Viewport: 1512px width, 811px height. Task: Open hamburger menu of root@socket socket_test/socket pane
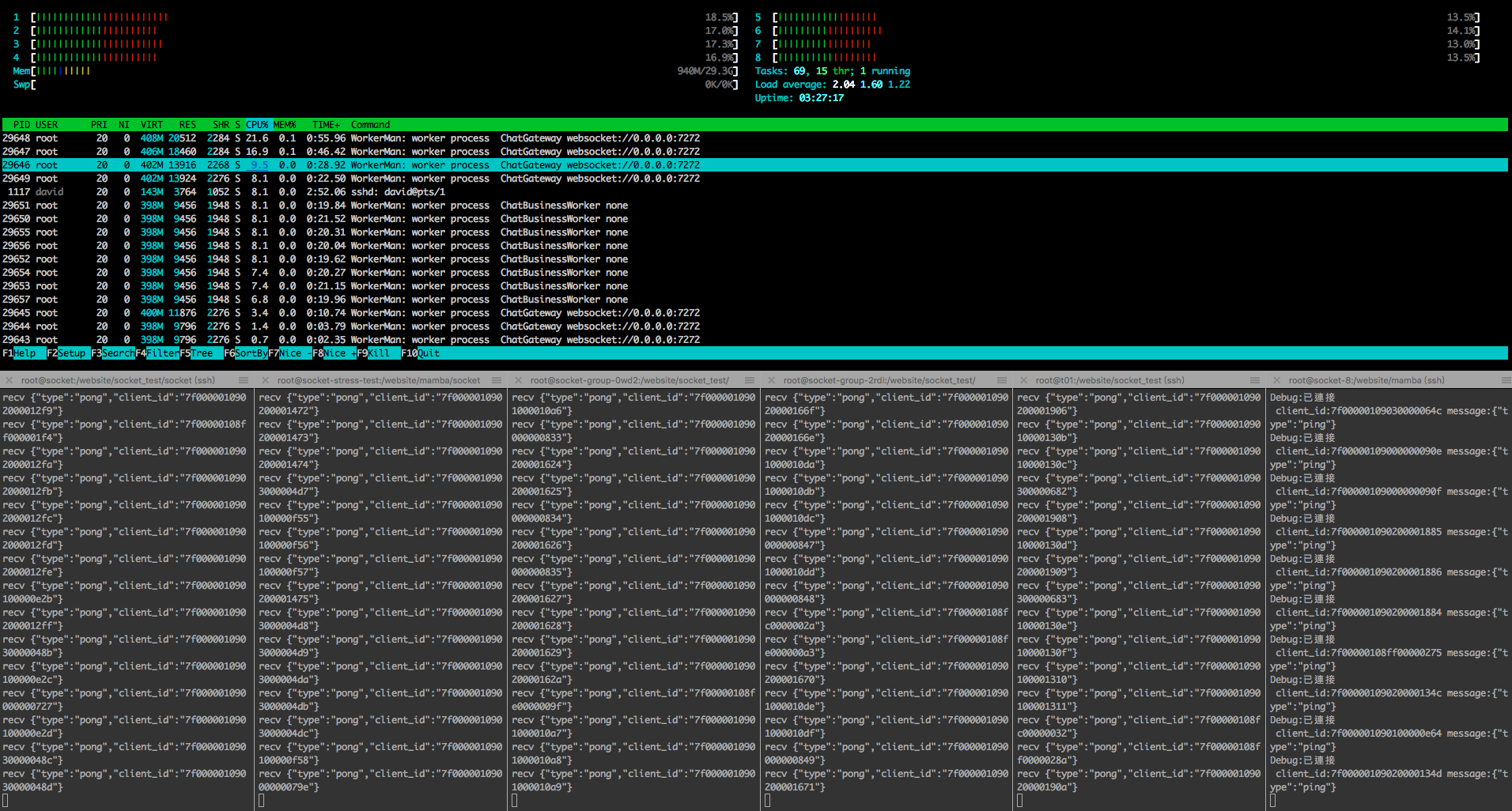(x=244, y=380)
